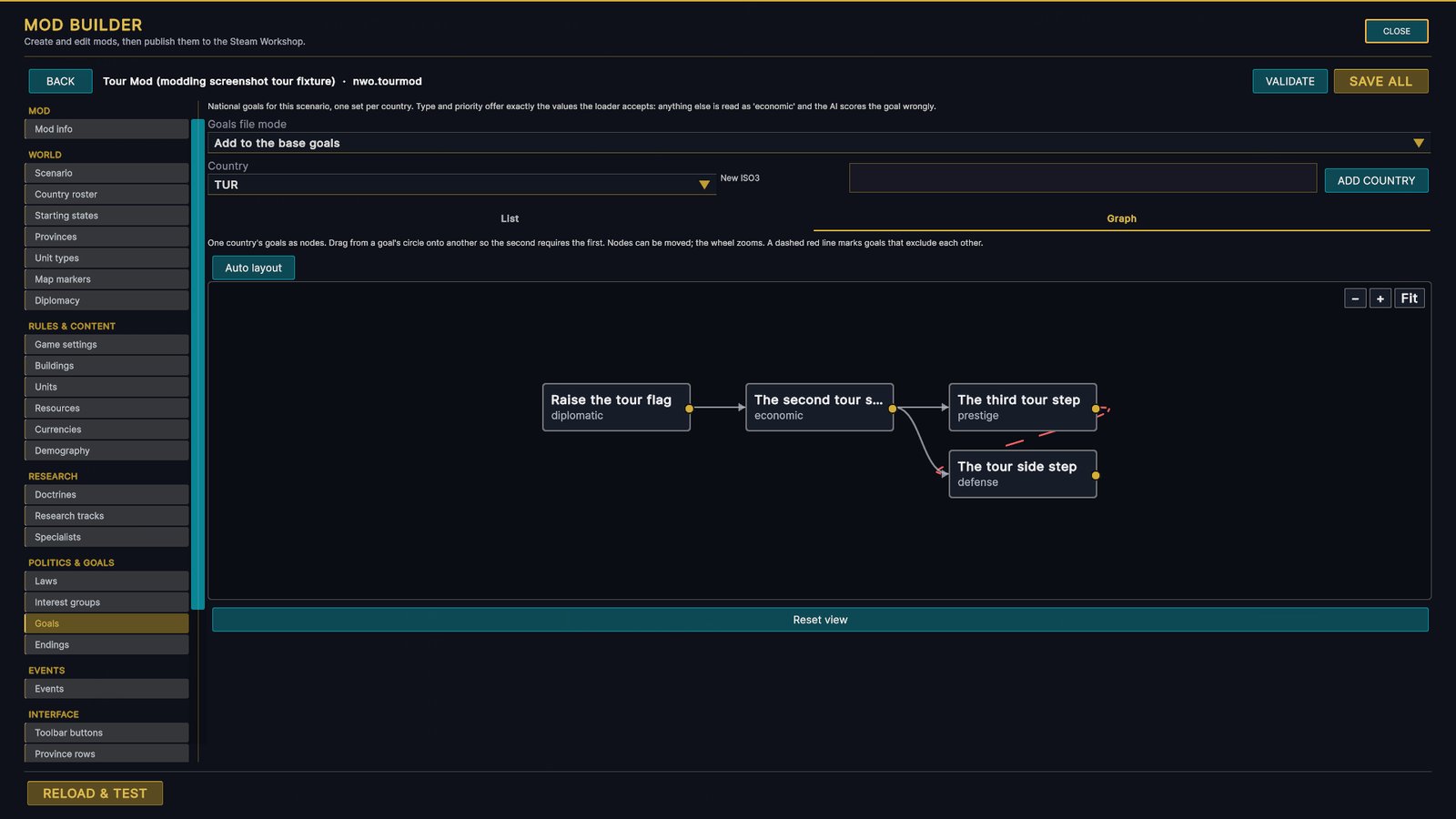Viewport: 1456px width, 819px height.
Task: Open Mod info section
Action: 106,129
